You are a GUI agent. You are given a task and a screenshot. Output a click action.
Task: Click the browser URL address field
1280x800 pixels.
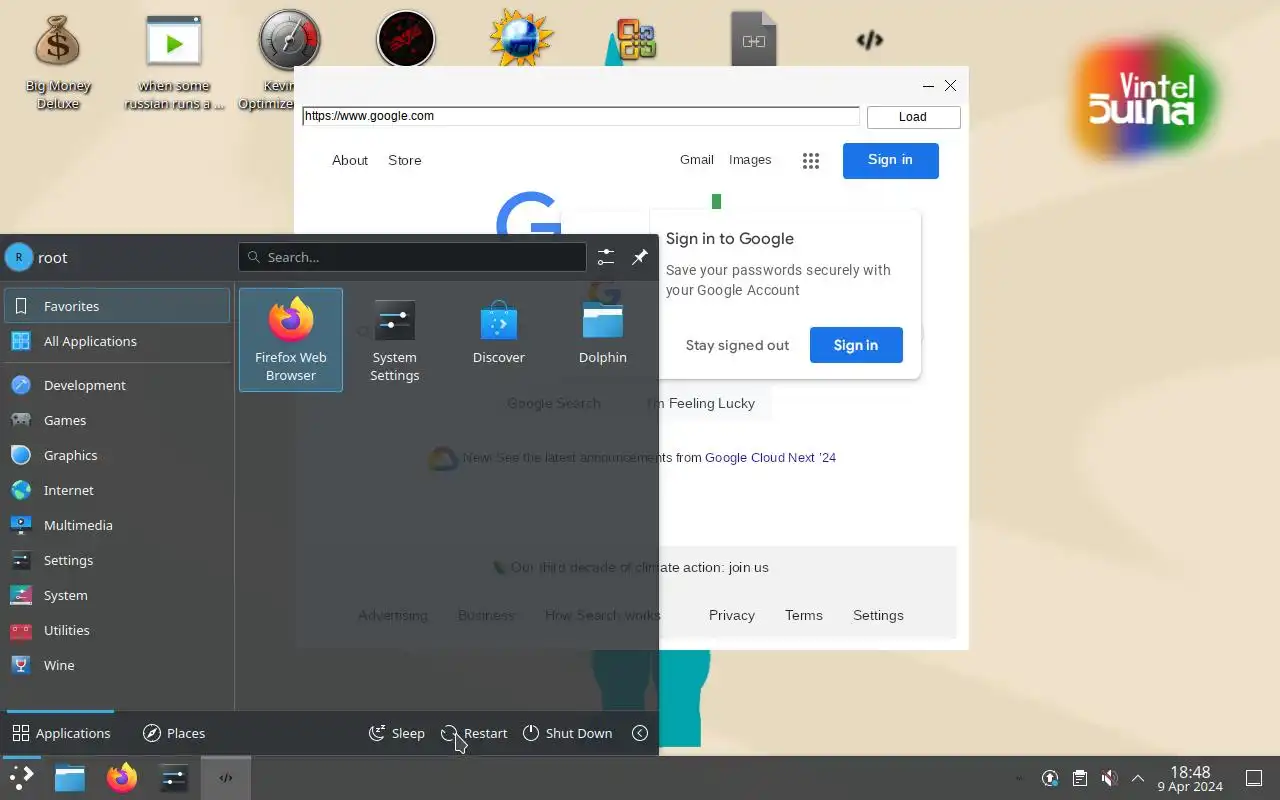[x=581, y=116]
